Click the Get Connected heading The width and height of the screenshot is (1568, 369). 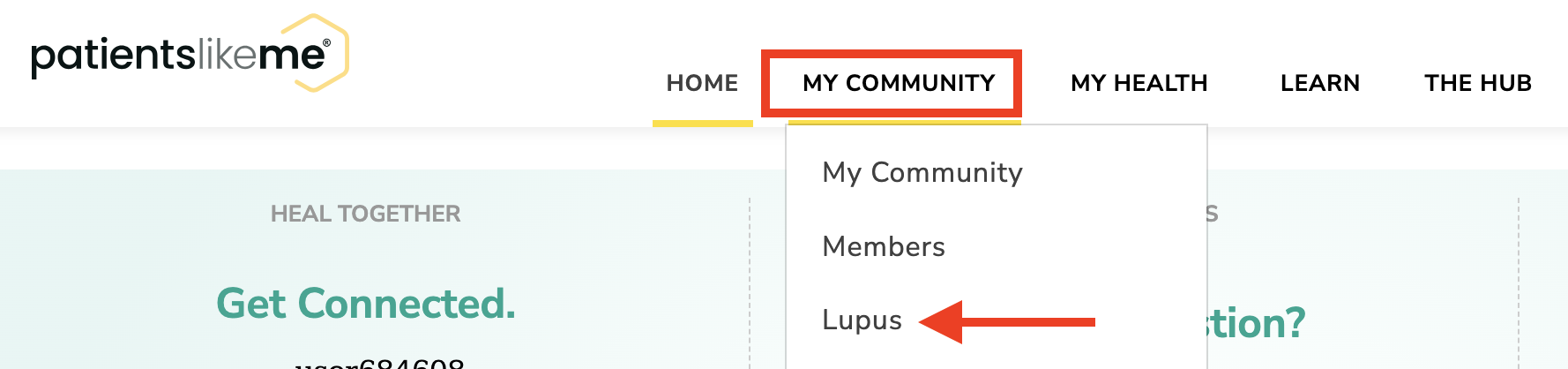366,304
